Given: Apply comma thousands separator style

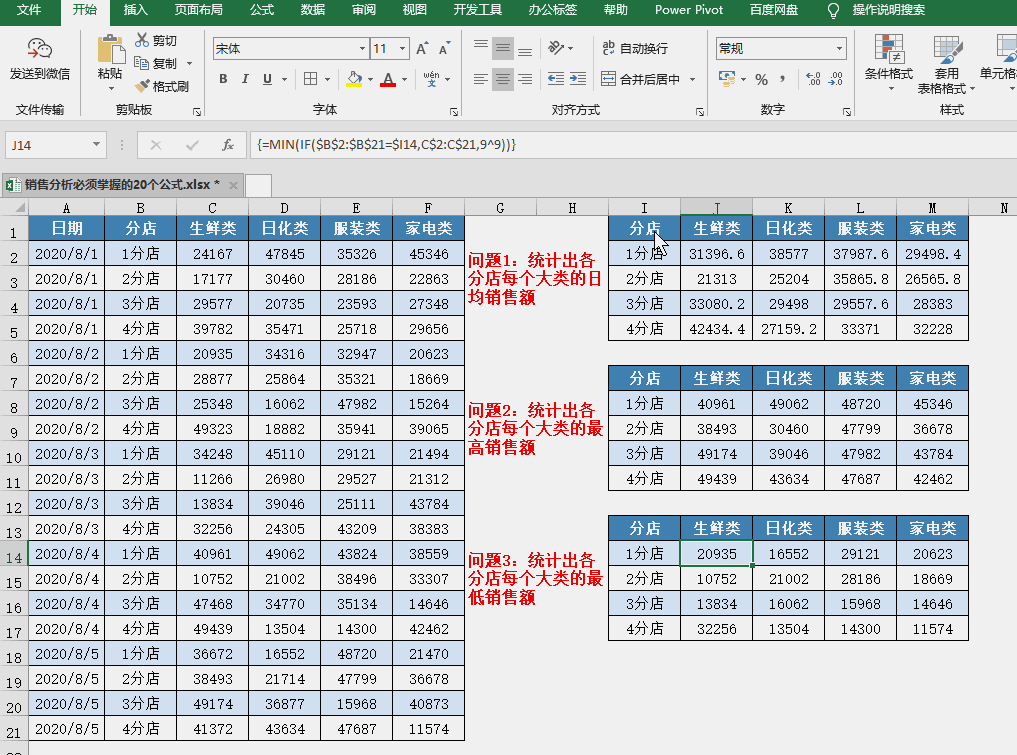Looking at the screenshot, I should point(783,79).
